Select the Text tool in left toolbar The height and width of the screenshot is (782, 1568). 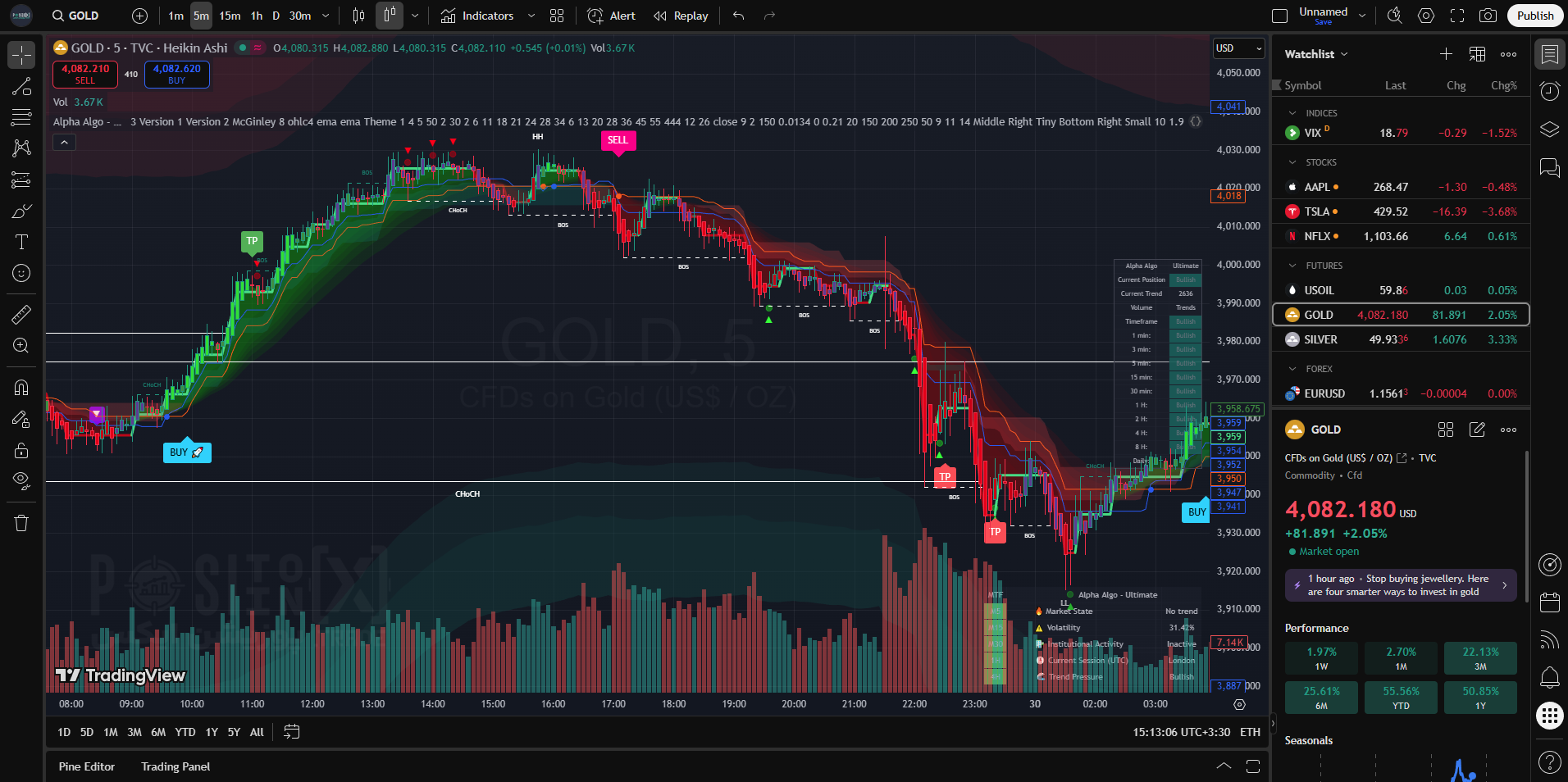click(x=21, y=242)
